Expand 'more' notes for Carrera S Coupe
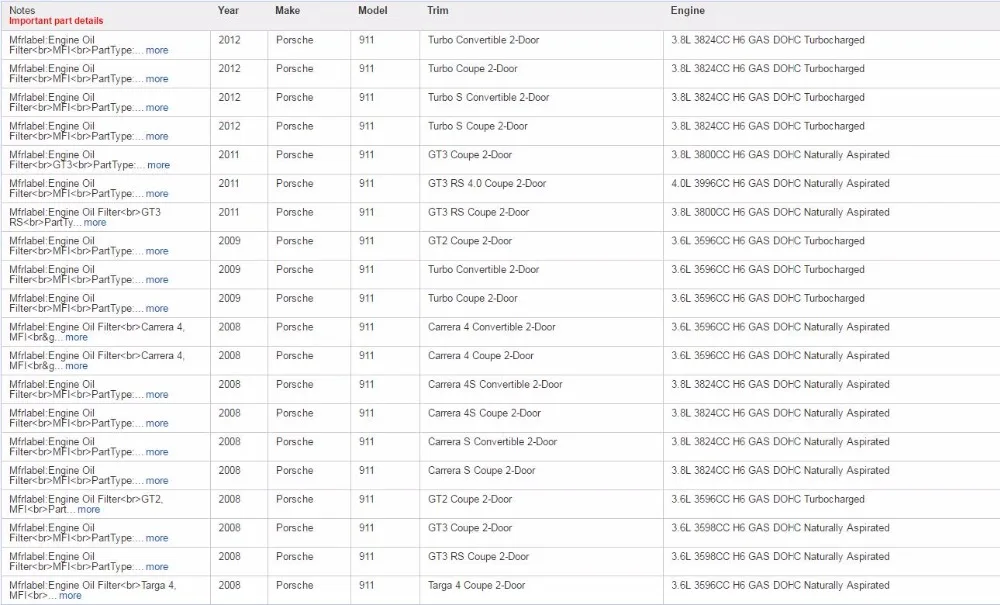 pos(157,481)
